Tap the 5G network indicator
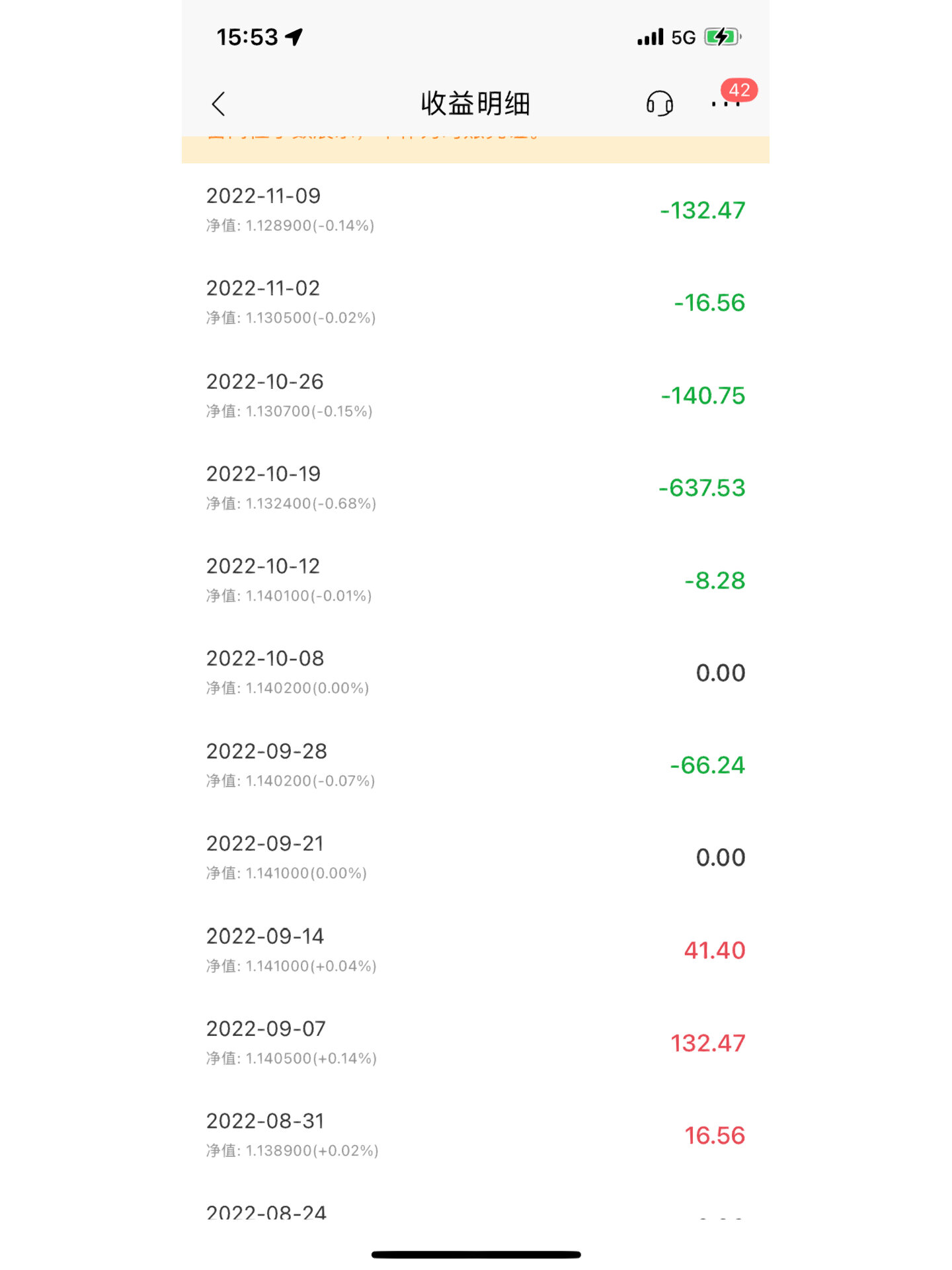The height and width of the screenshot is (1270, 952). point(684,38)
